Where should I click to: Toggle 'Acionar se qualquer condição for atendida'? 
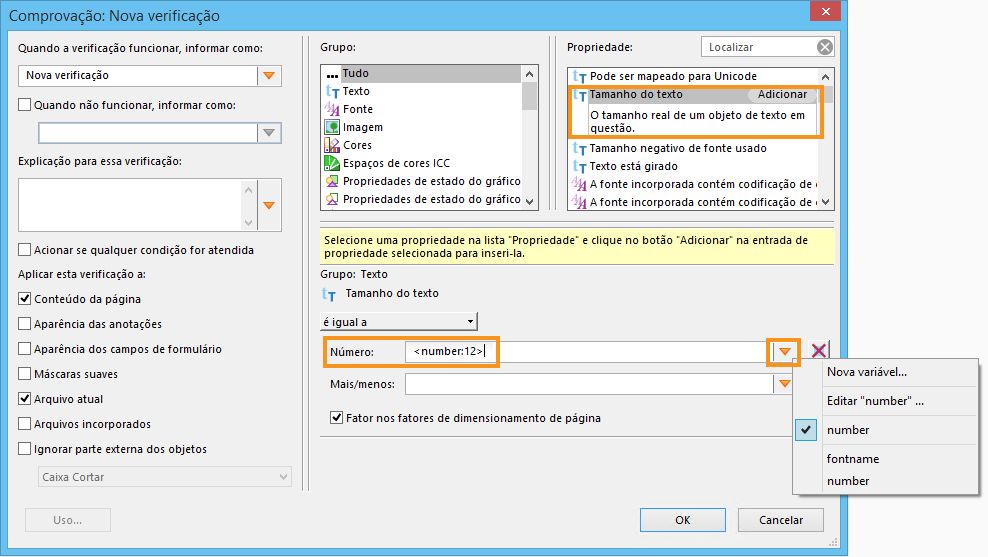coord(25,250)
